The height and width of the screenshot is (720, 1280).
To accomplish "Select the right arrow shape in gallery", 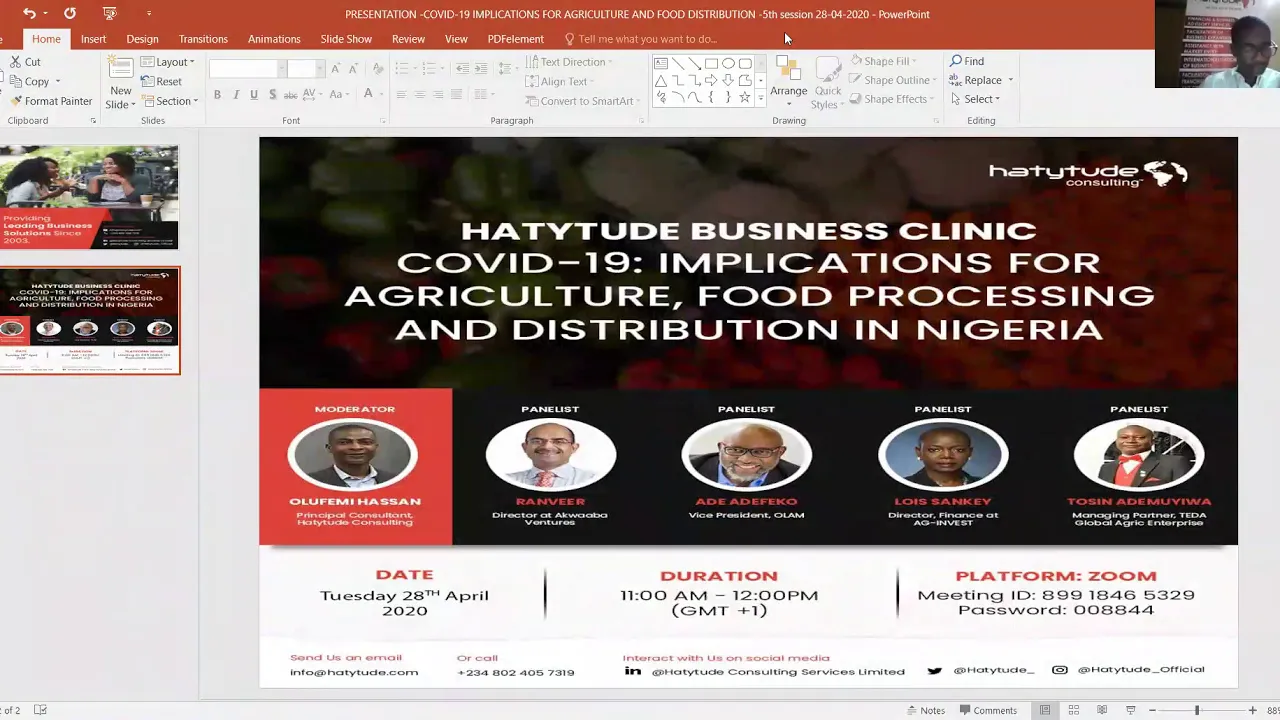I will (x=711, y=80).
